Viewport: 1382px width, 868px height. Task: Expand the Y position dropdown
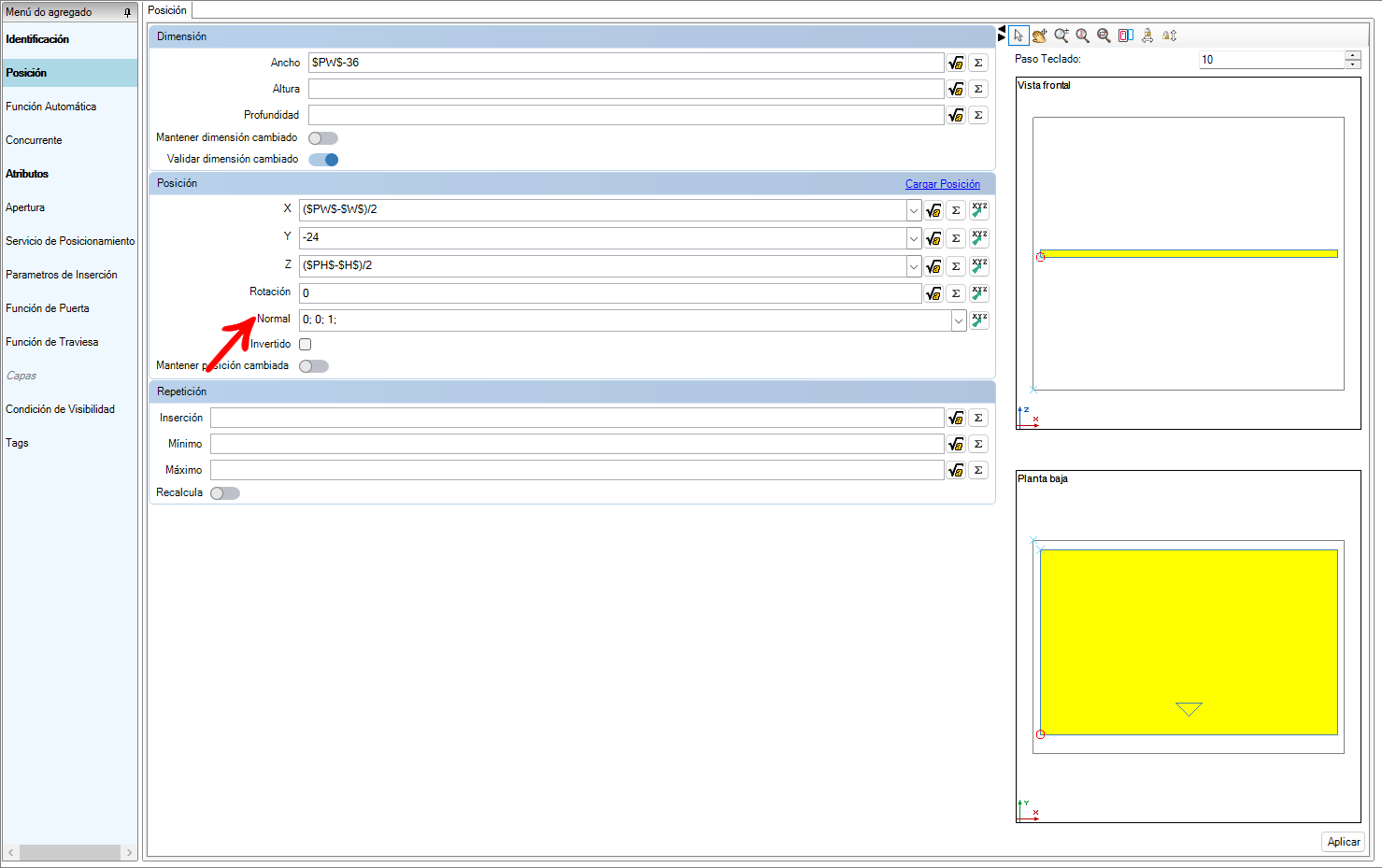(914, 238)
